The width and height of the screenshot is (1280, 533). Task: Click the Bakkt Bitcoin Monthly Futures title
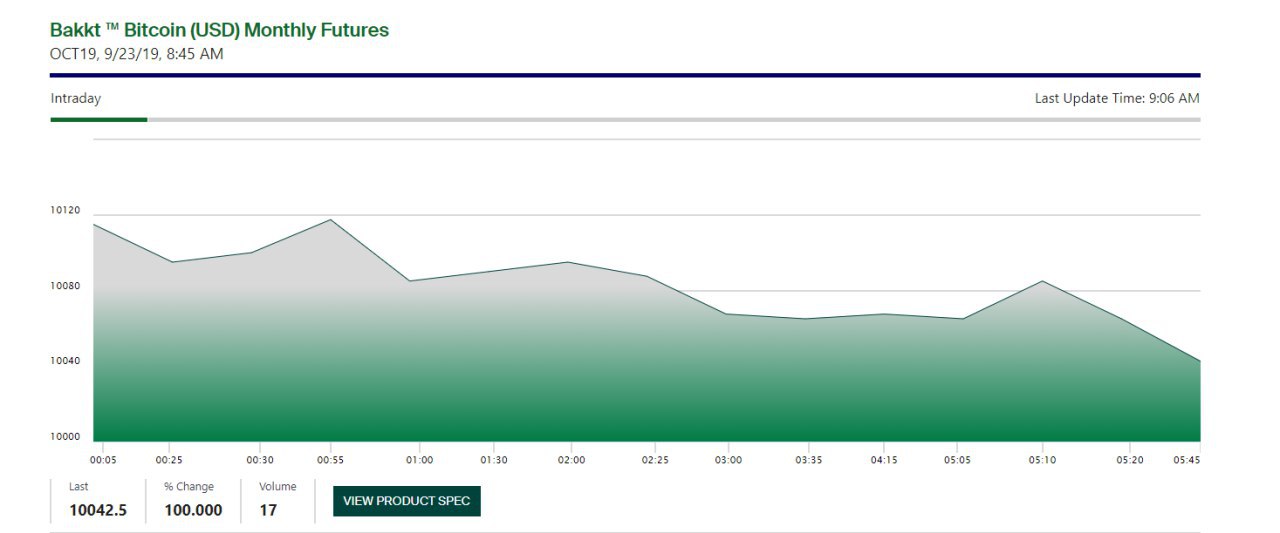(219, 30)
